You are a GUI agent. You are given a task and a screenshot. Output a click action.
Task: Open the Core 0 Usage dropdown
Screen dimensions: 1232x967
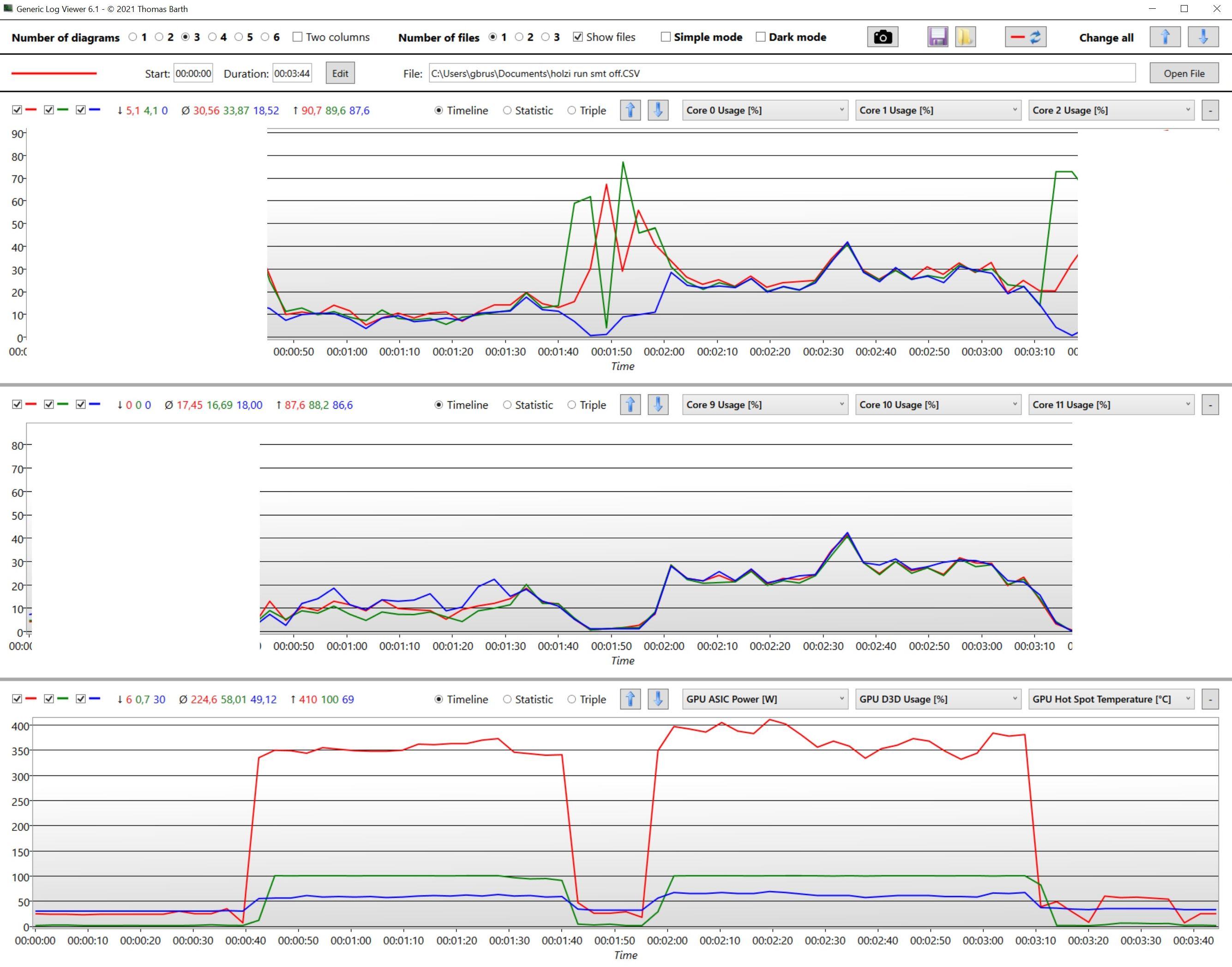(764, 110)
